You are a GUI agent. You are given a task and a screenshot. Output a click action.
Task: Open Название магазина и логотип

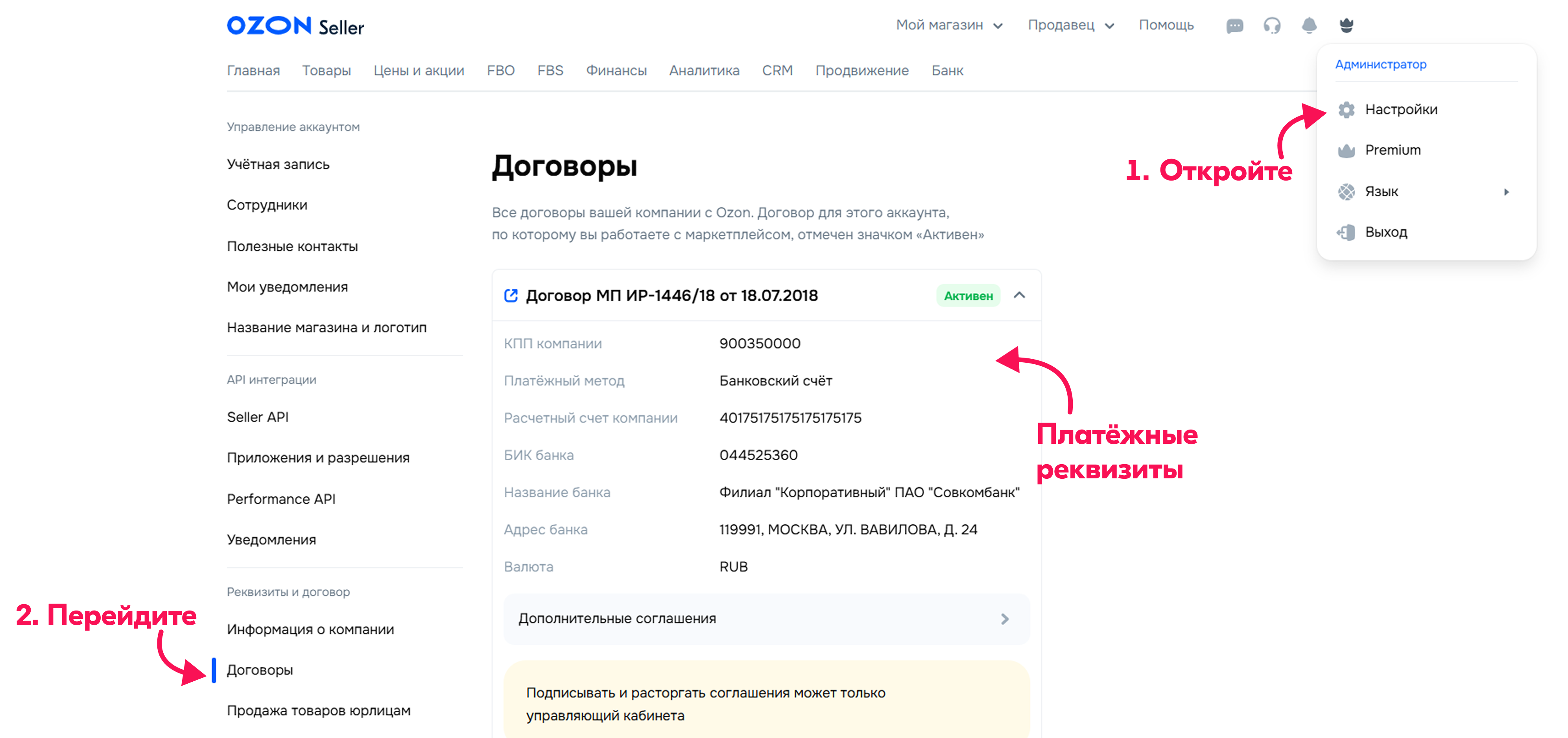tap(326, 328)
